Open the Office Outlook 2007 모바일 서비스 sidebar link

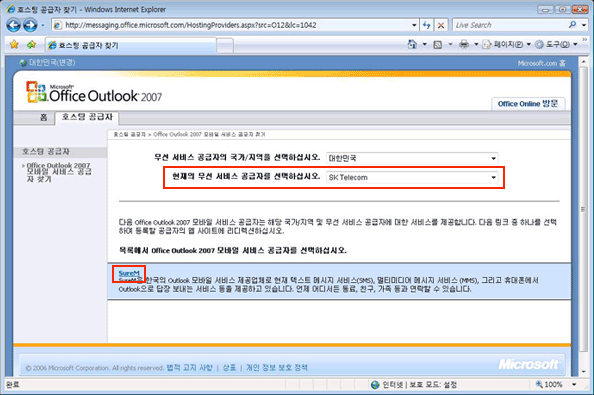[x=59, y=172]
